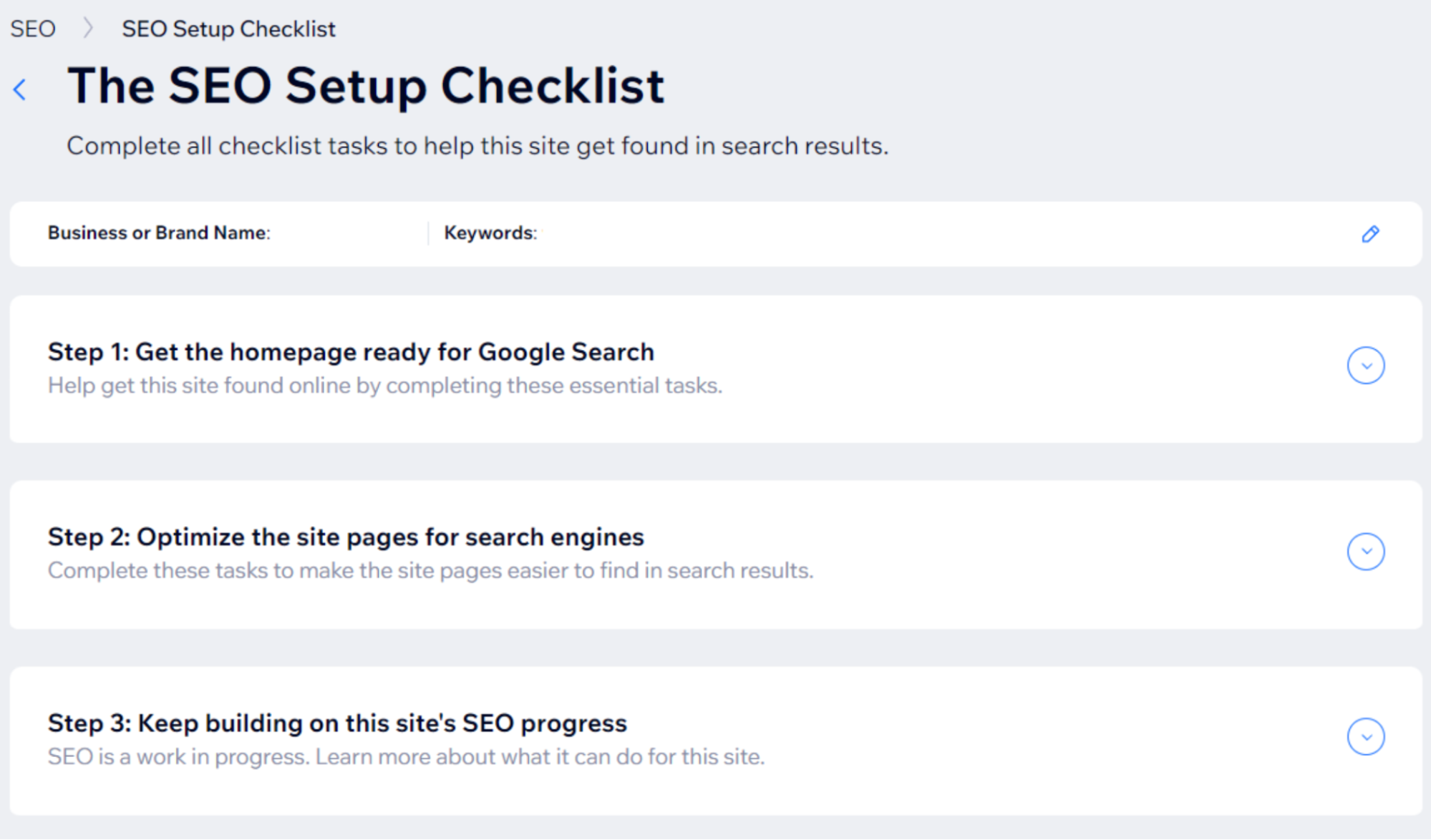Expand Step 3 chevron circle

[1365, 736]
